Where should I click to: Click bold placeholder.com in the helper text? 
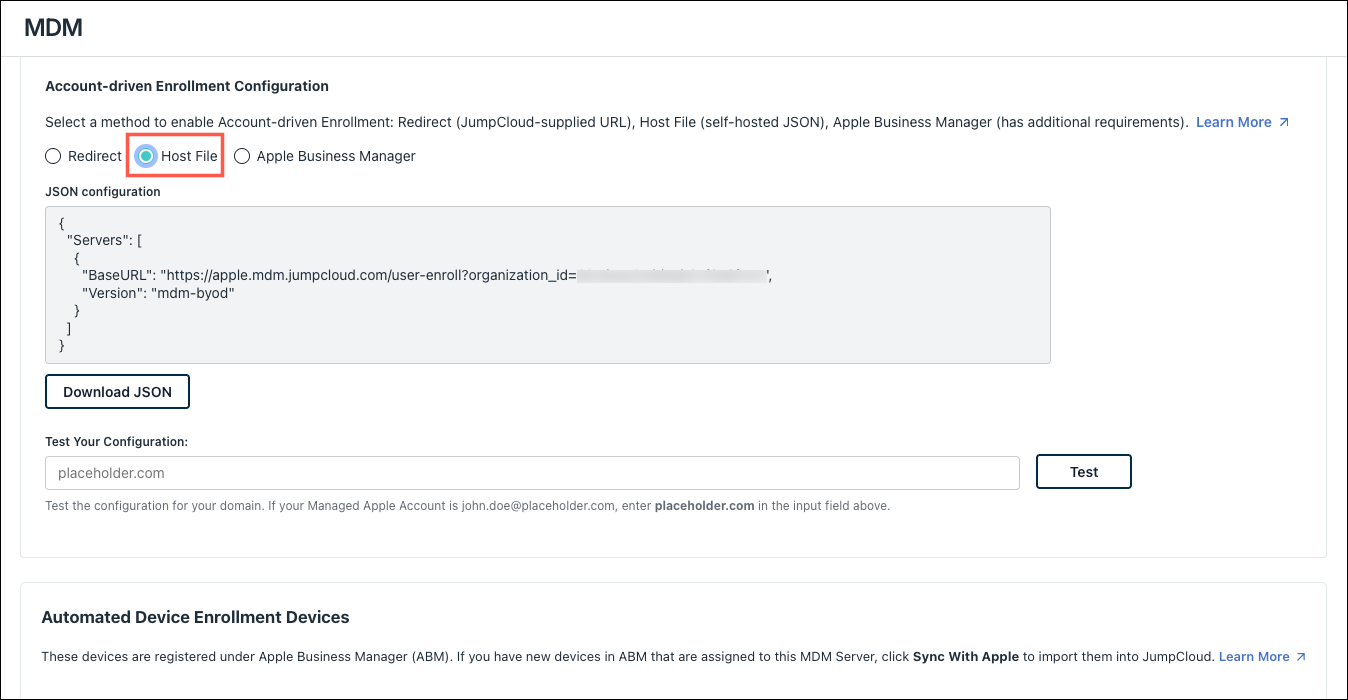tap(704, 506)
